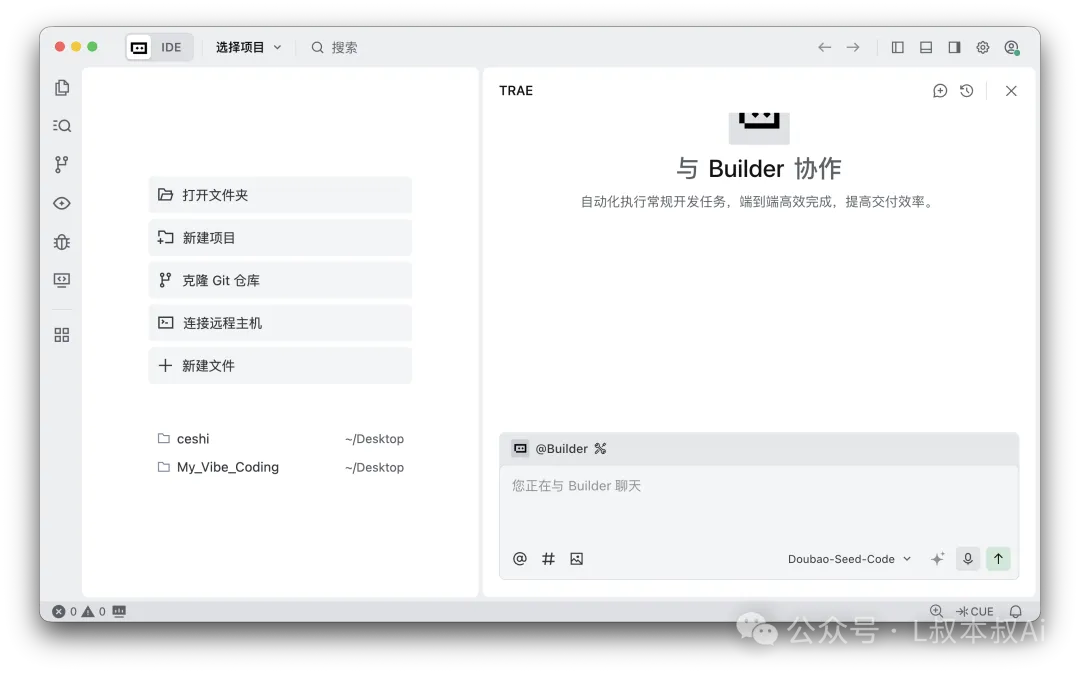The width and height of the screenshot is (1080, 674).
Task: Open the remote monitor icon in sidebar
Action: click(x=62, y=280)
